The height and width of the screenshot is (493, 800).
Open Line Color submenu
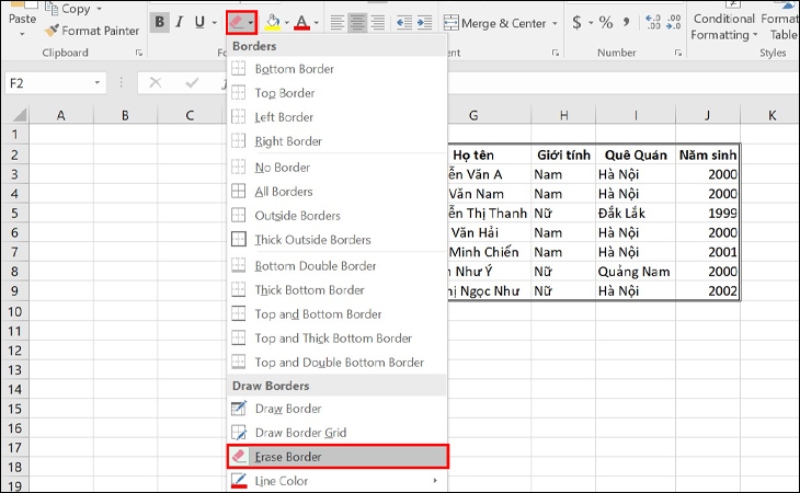(337, 481)
